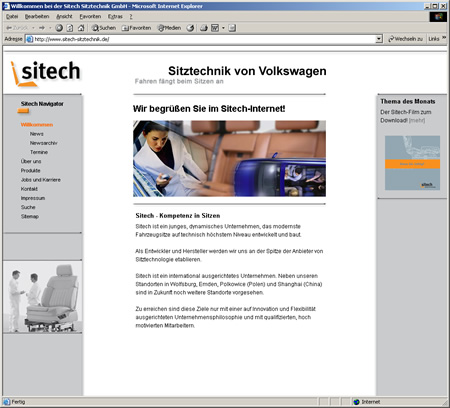Screen dimensions: 450x408
Task: Click the 'Fahren fängt beim Sitzen an' slogan
Action: (179, 81)
